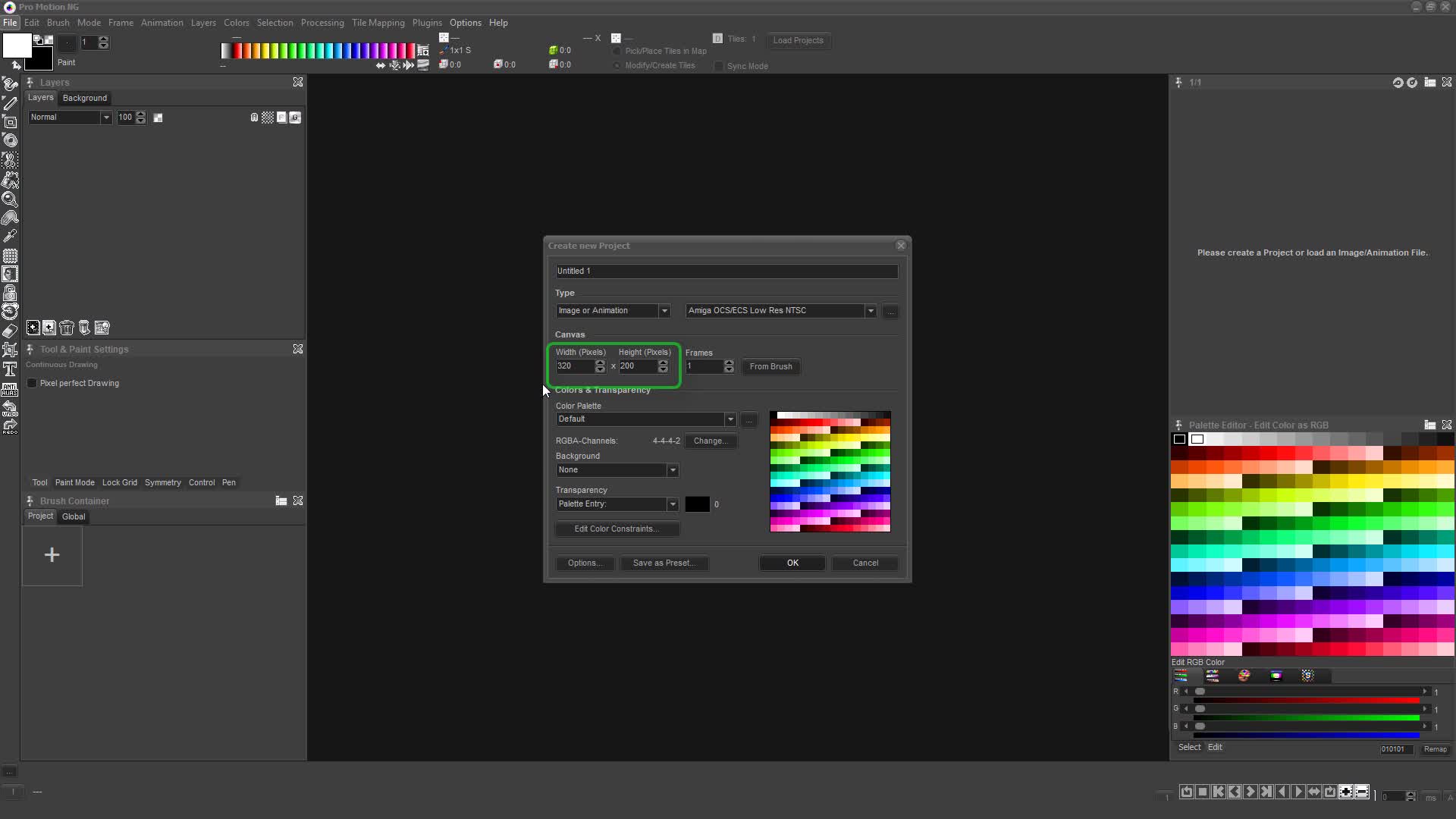Switch to the Global brush container tab
Viewport: 1456px width, 819px height.
[x=74, y=516]
